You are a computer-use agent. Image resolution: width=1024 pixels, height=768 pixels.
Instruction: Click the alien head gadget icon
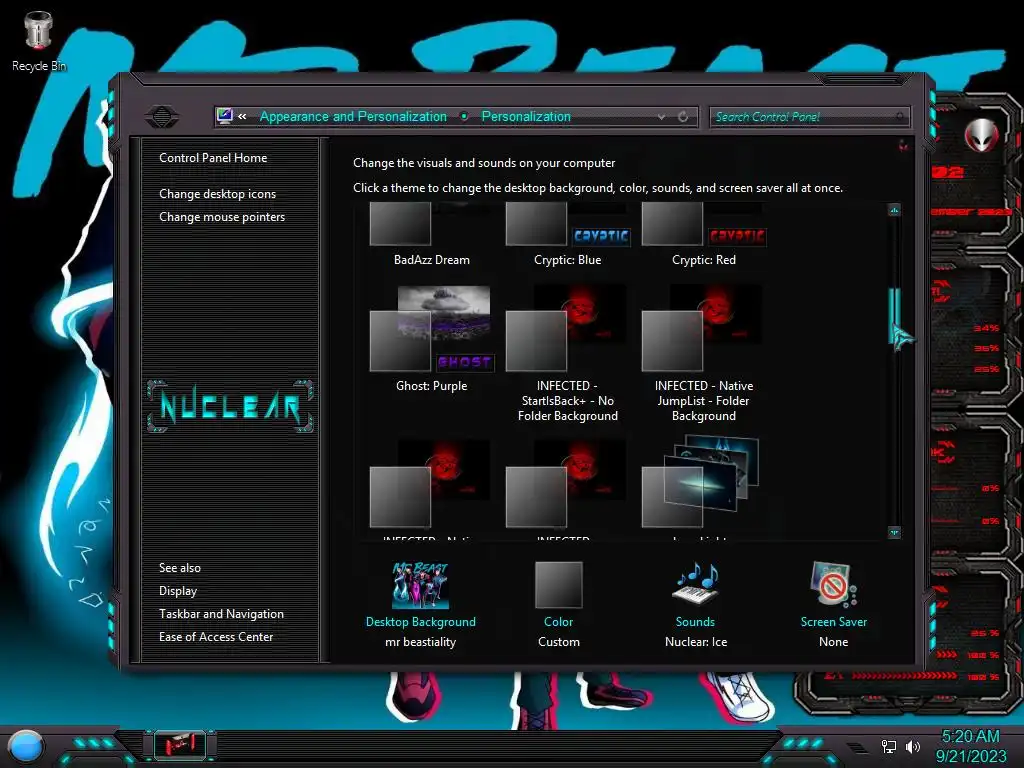point(981,135)
